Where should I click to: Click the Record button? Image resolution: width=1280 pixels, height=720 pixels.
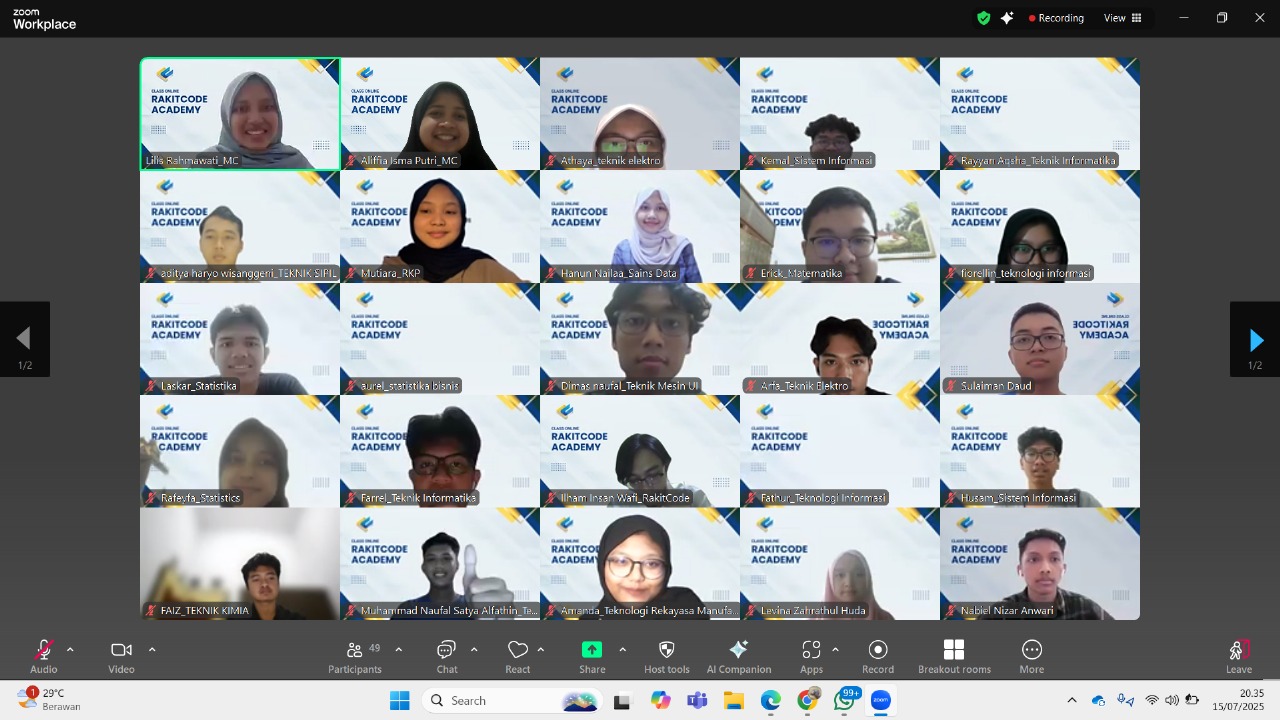pos(878,657)
